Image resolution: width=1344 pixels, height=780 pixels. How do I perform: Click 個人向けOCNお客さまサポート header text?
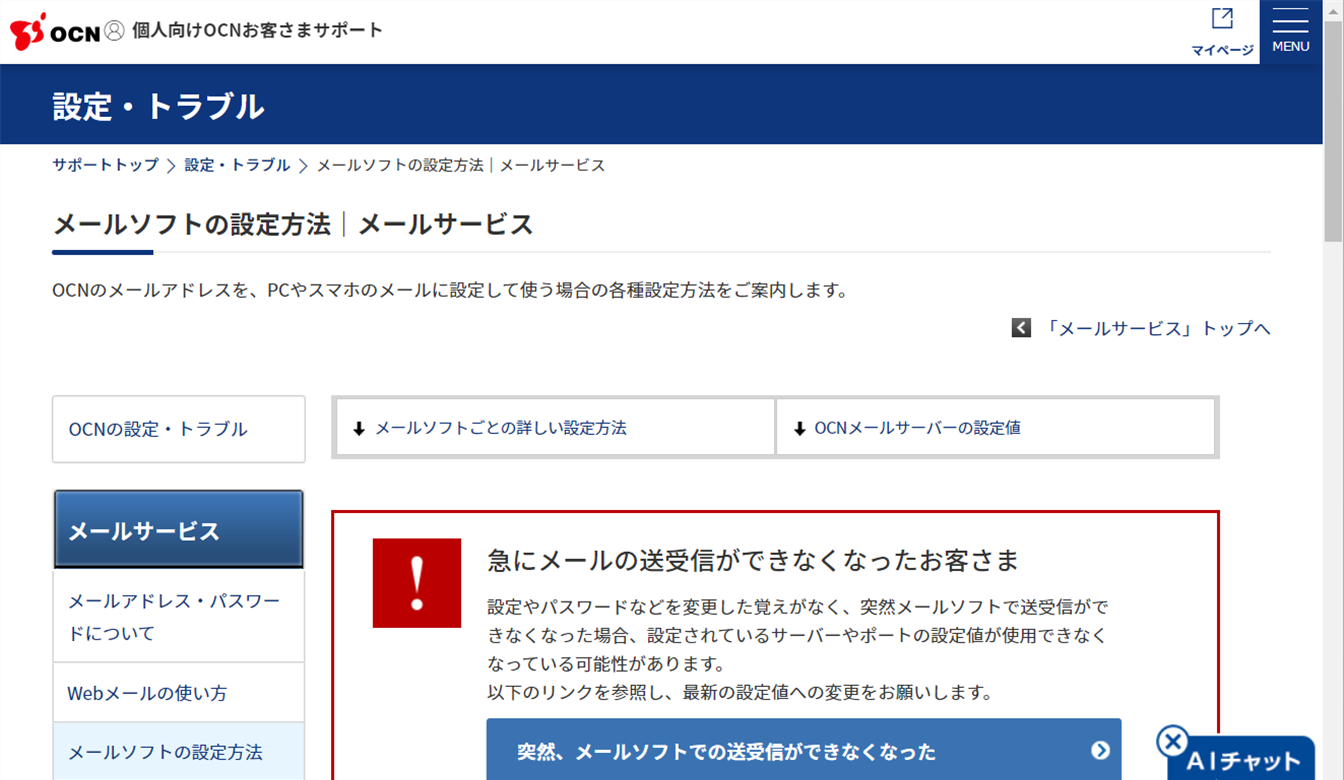(257, 30)
